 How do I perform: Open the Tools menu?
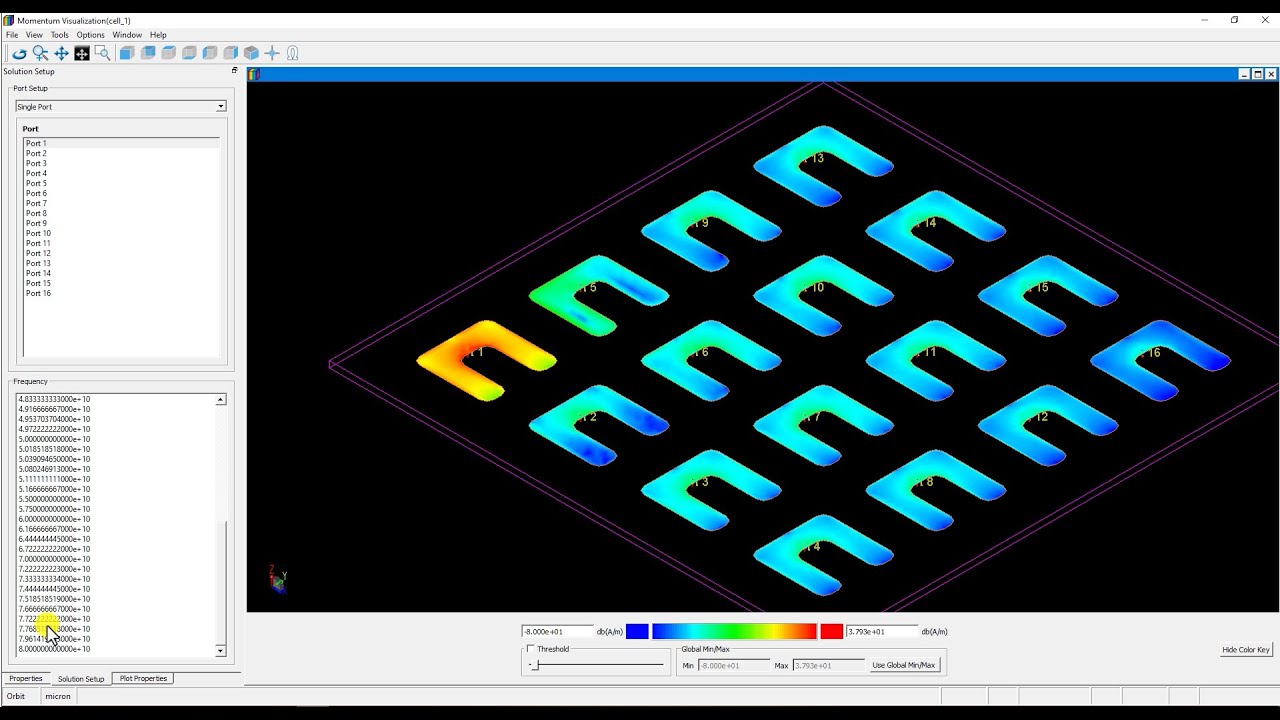[60, 35]
